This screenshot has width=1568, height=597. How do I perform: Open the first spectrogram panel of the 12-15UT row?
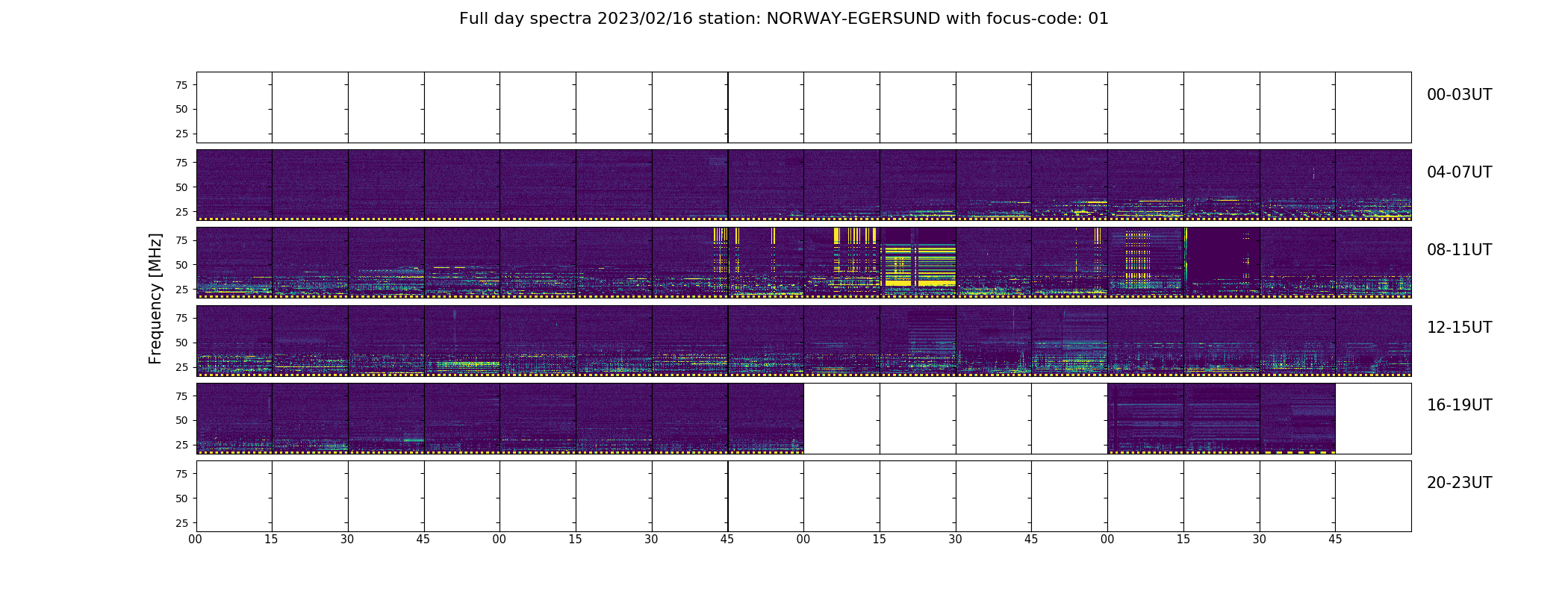(x=234, y=340)
